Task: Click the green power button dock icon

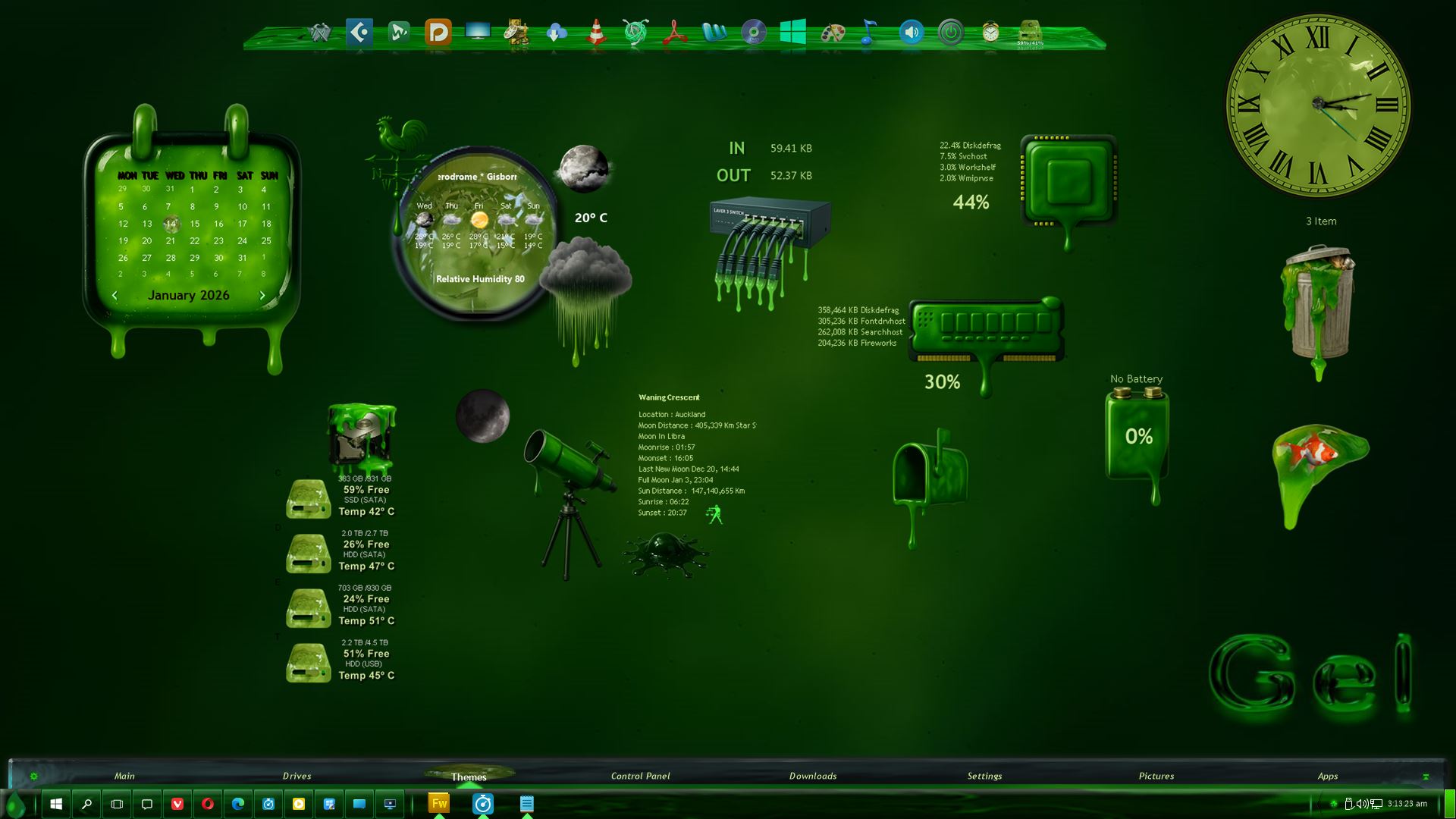Action: pos(950,33)
